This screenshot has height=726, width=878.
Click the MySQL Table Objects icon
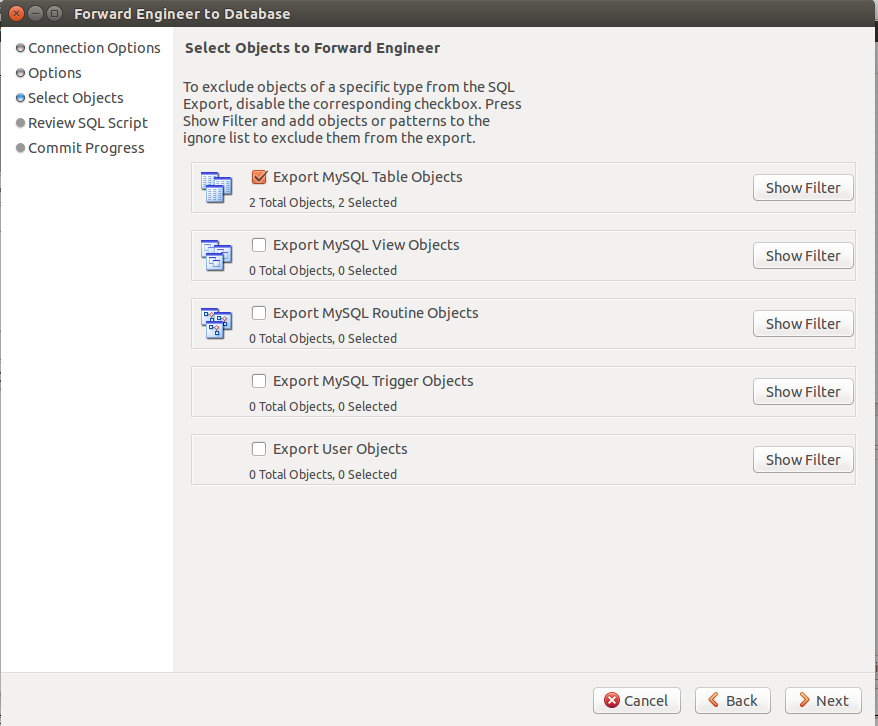point(216,188)
